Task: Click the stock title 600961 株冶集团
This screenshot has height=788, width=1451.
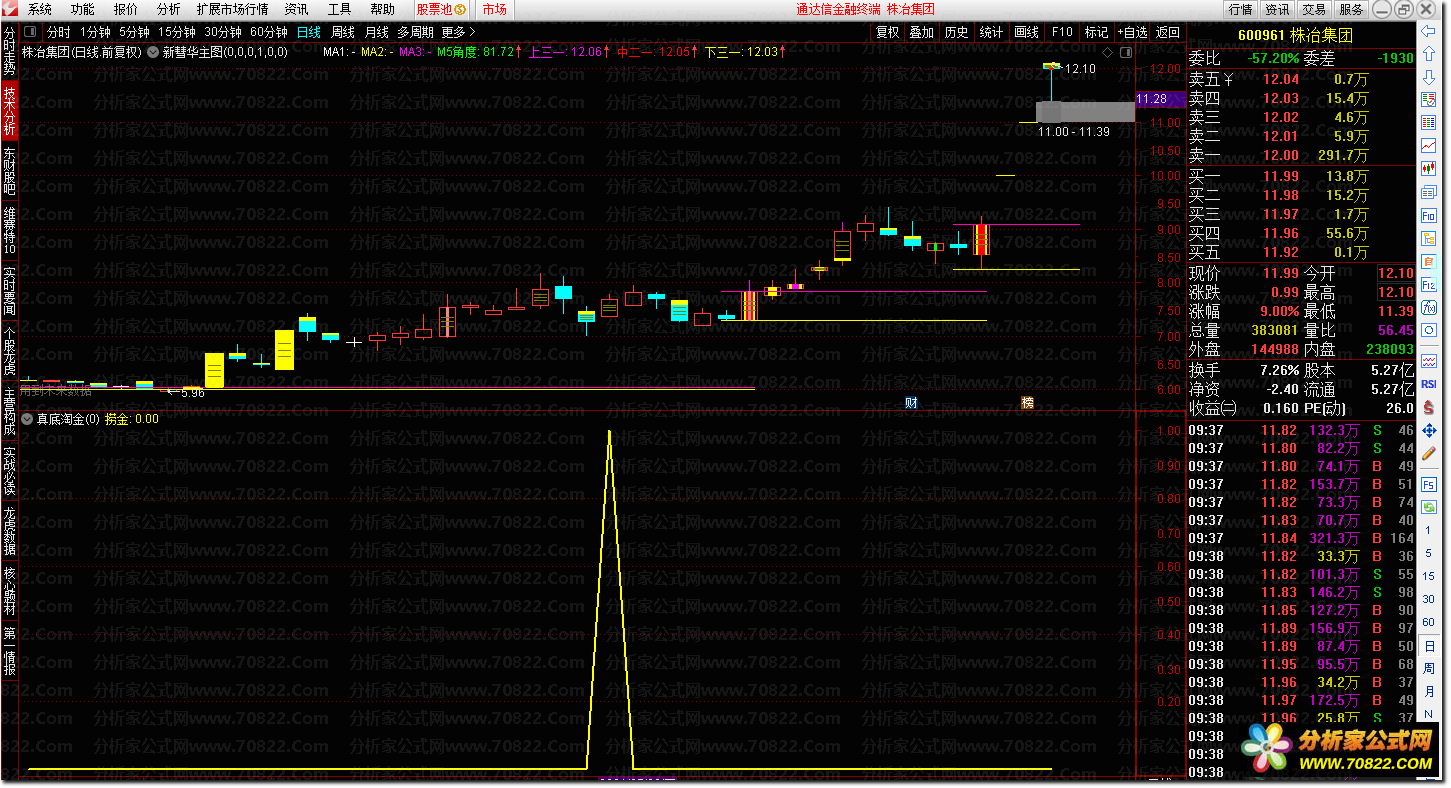Action: (x=1295, y=34)
